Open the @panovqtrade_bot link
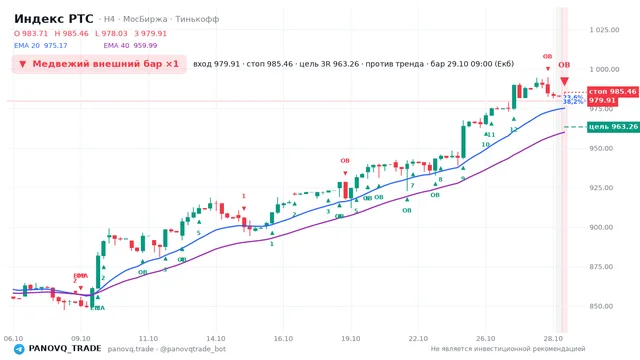Viewport: 640px width, 360px height. click(x=193, y=349)
